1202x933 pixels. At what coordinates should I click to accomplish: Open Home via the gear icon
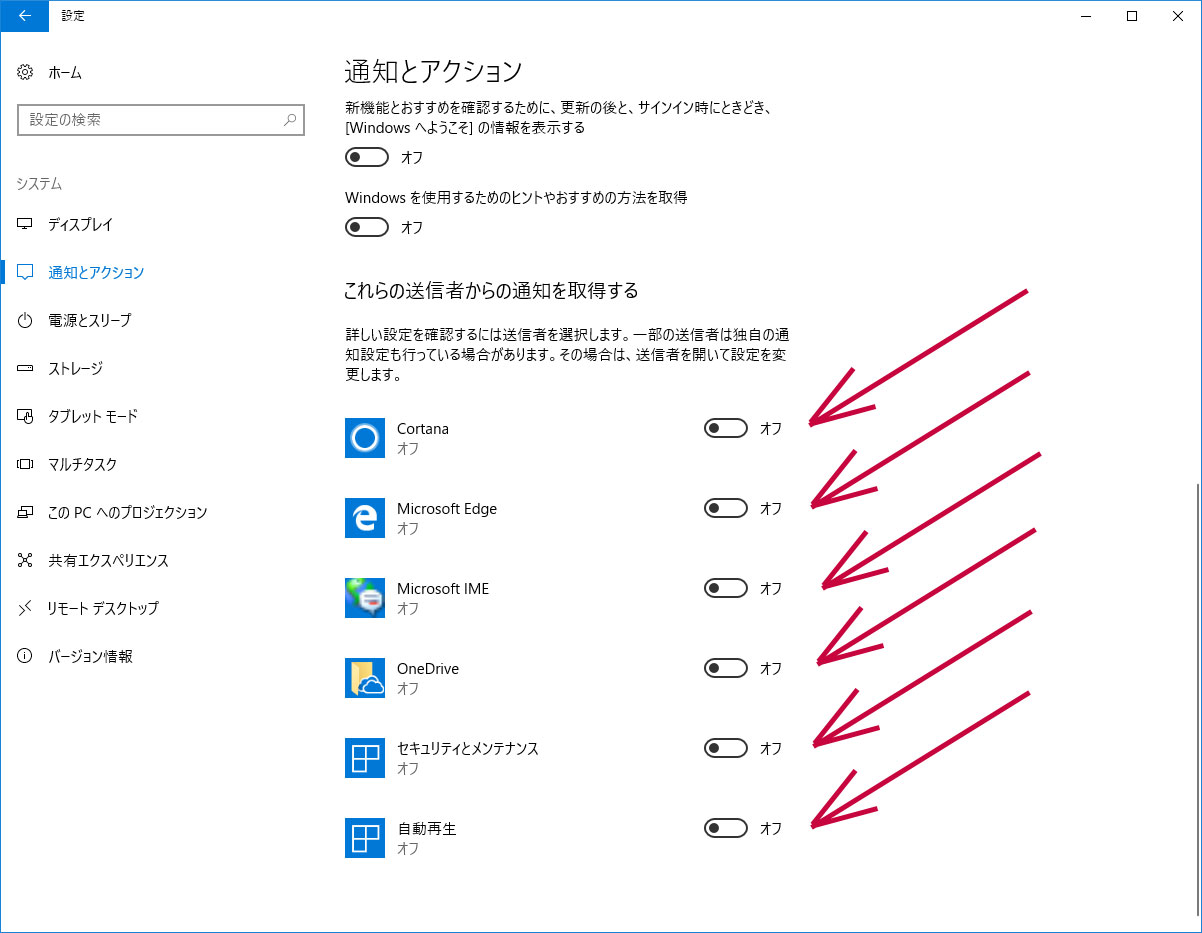[26, 73]
